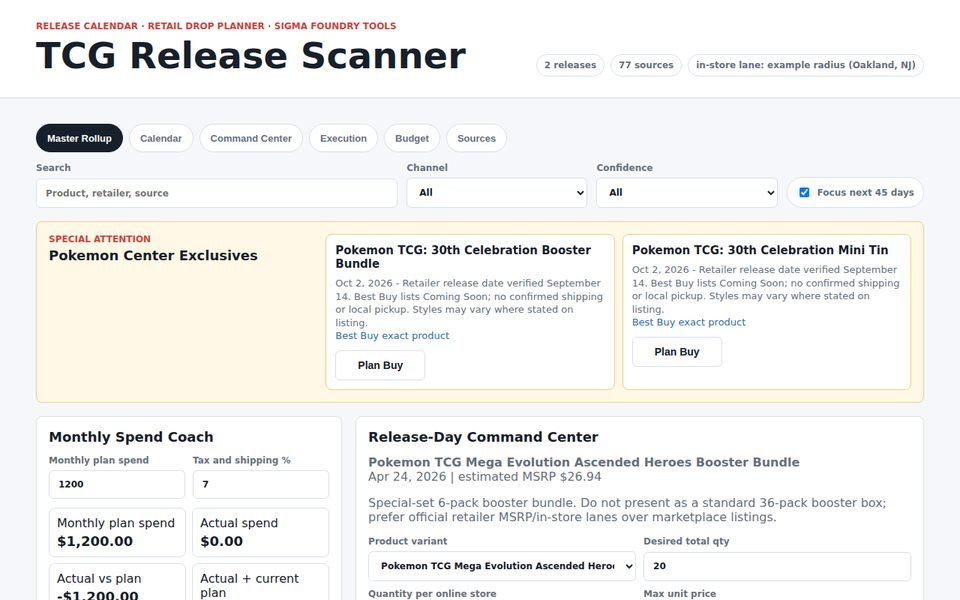Click the Monthly plan spend input
Screen dimensions: 960x600
click(117, 484)
